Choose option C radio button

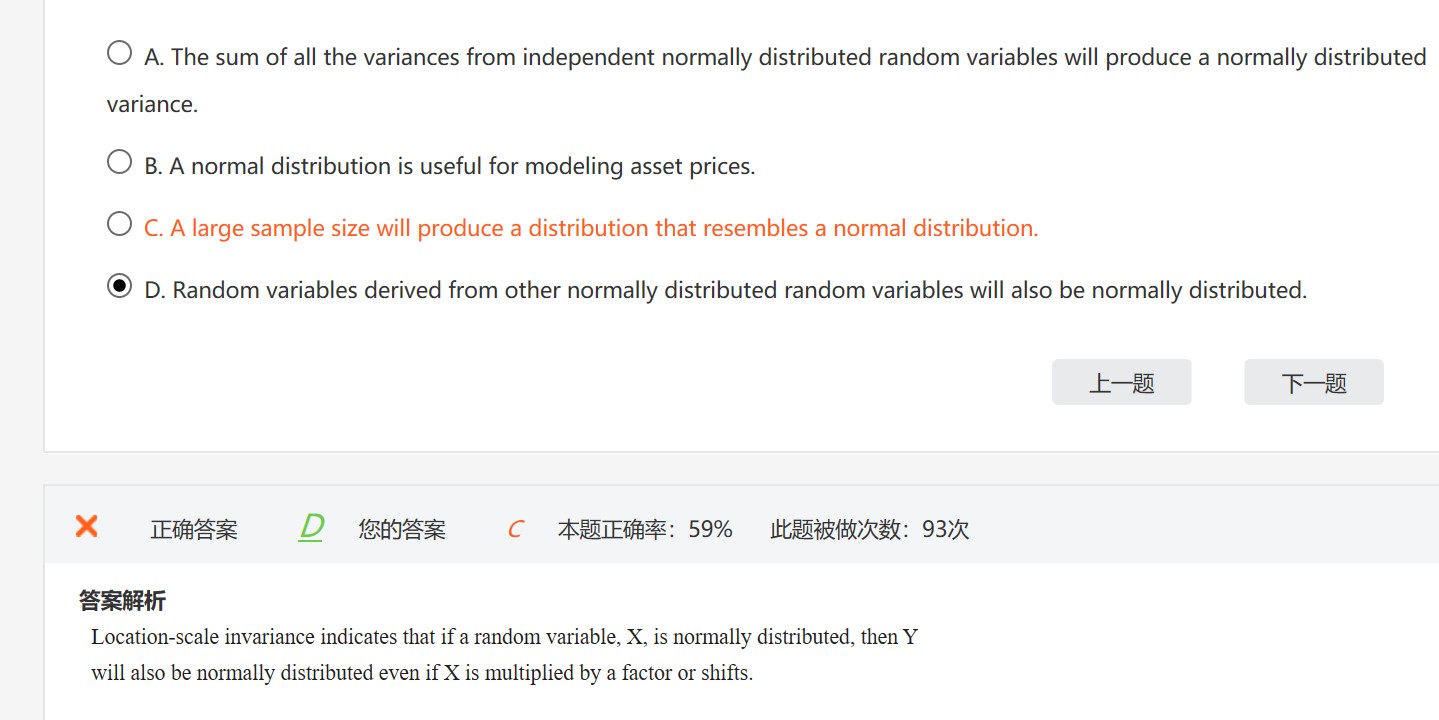[x=119, y=224]
